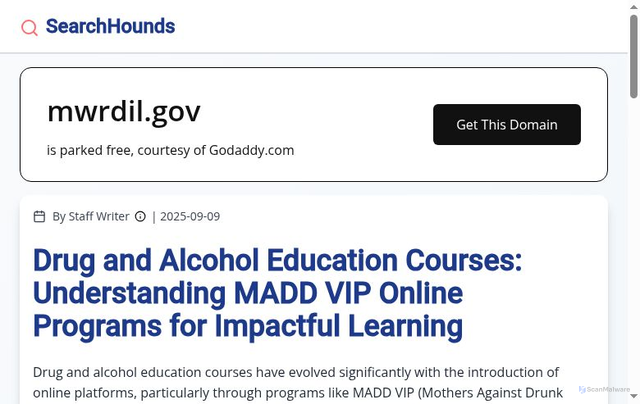Screen dimensions: 640x404
Task: Select the By Staff Writer byline
Action: point(91,216)
